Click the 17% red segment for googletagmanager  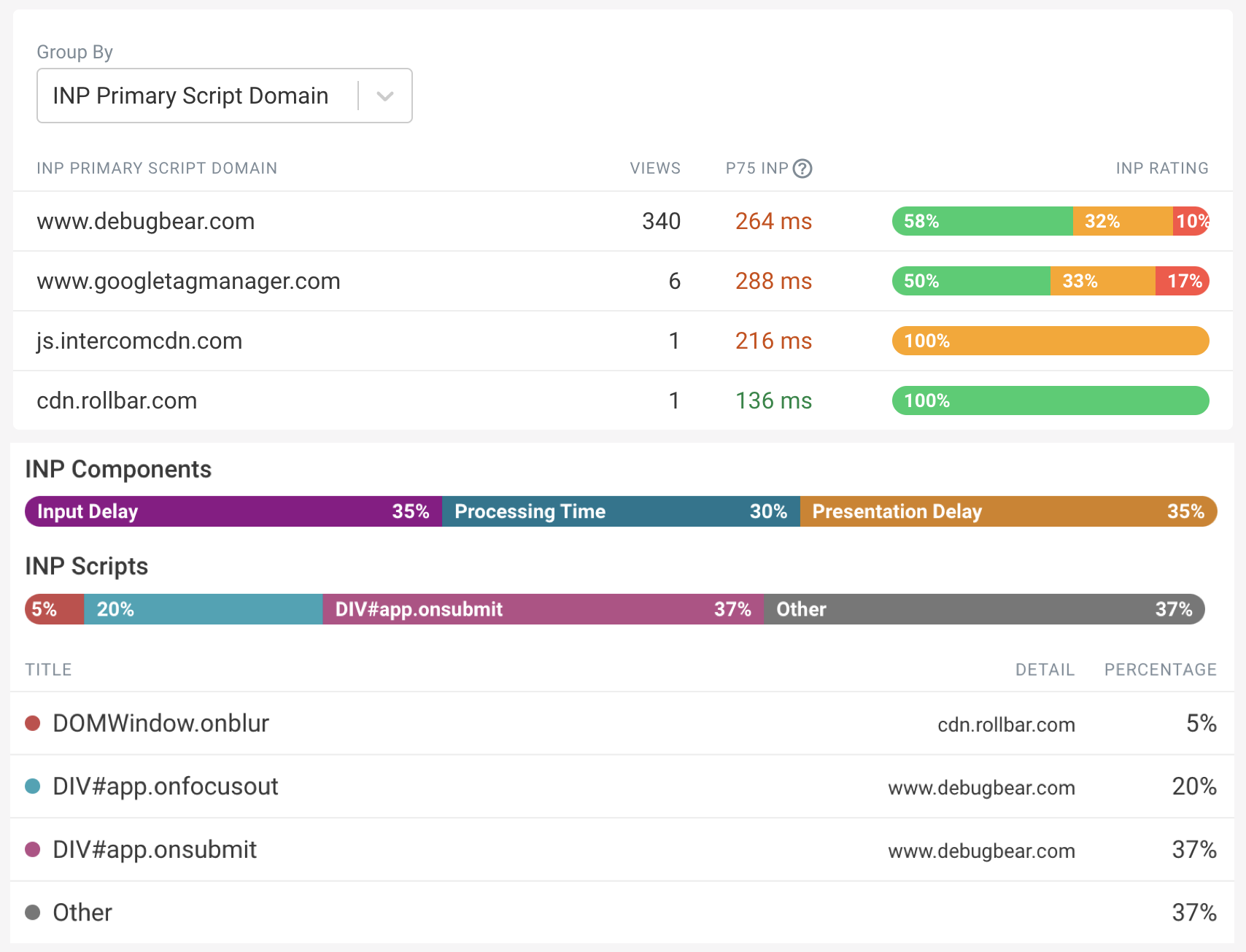1183,281
